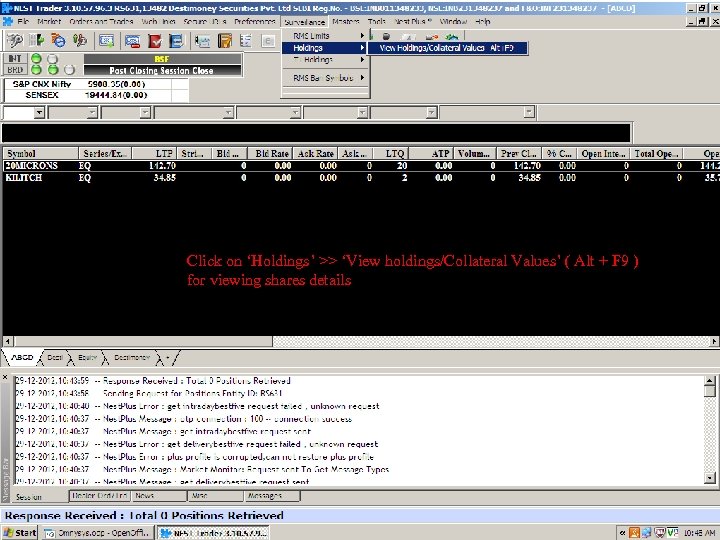
Task: Expand the RMS Limits submenu
Action: click(325, 36)
